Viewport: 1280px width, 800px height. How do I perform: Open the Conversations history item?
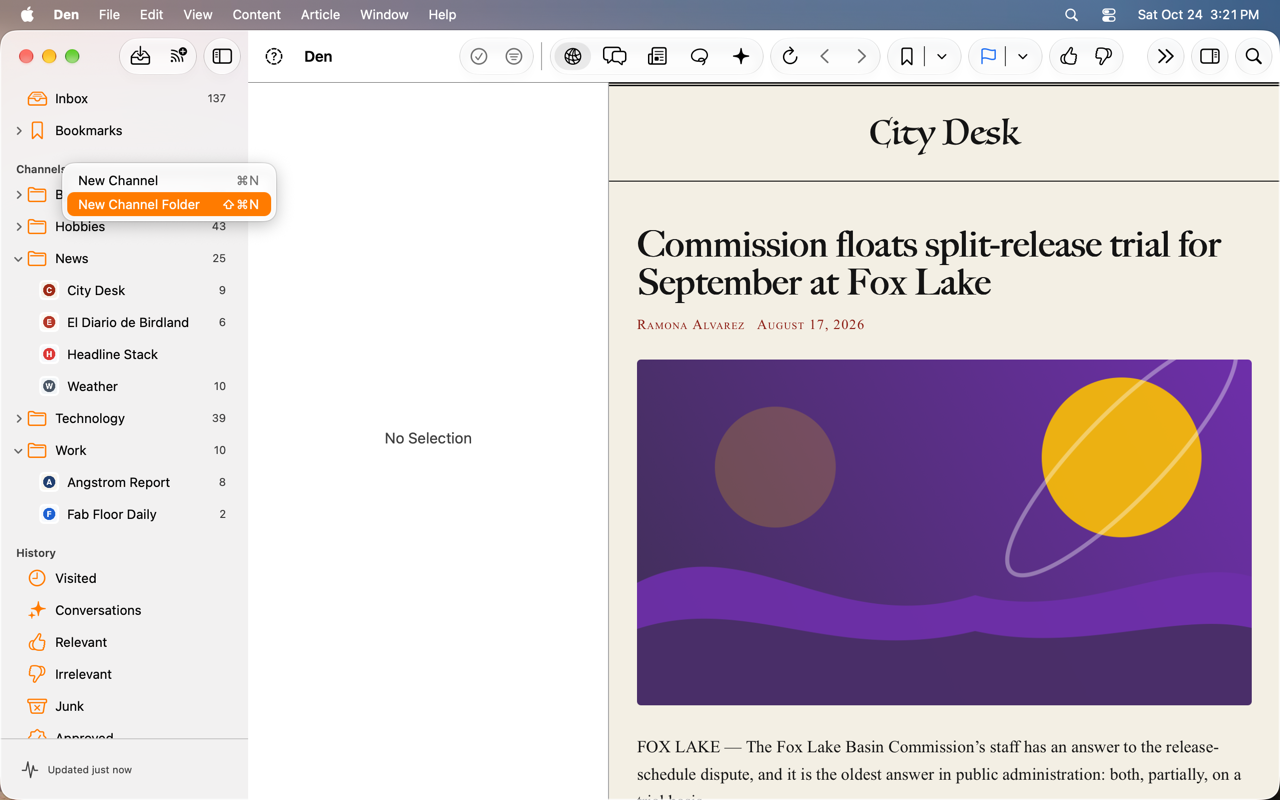[124, 610]
